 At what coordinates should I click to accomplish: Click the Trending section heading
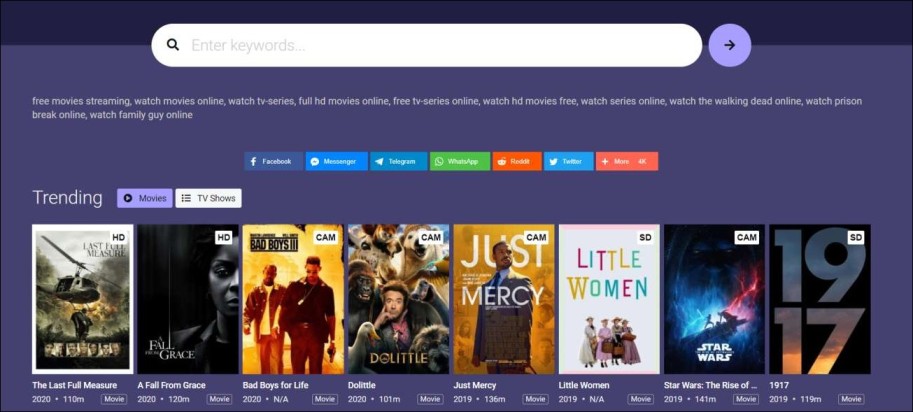click(67, 198)
